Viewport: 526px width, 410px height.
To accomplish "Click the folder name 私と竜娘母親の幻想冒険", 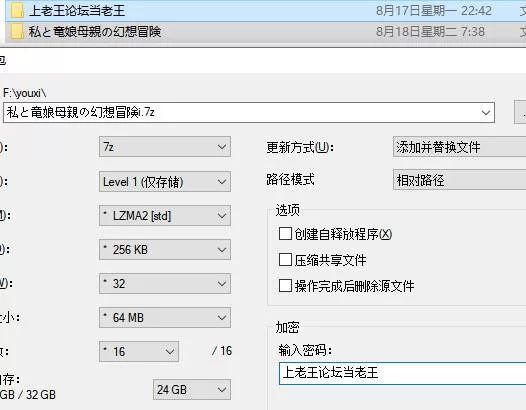I will (95, 32).
